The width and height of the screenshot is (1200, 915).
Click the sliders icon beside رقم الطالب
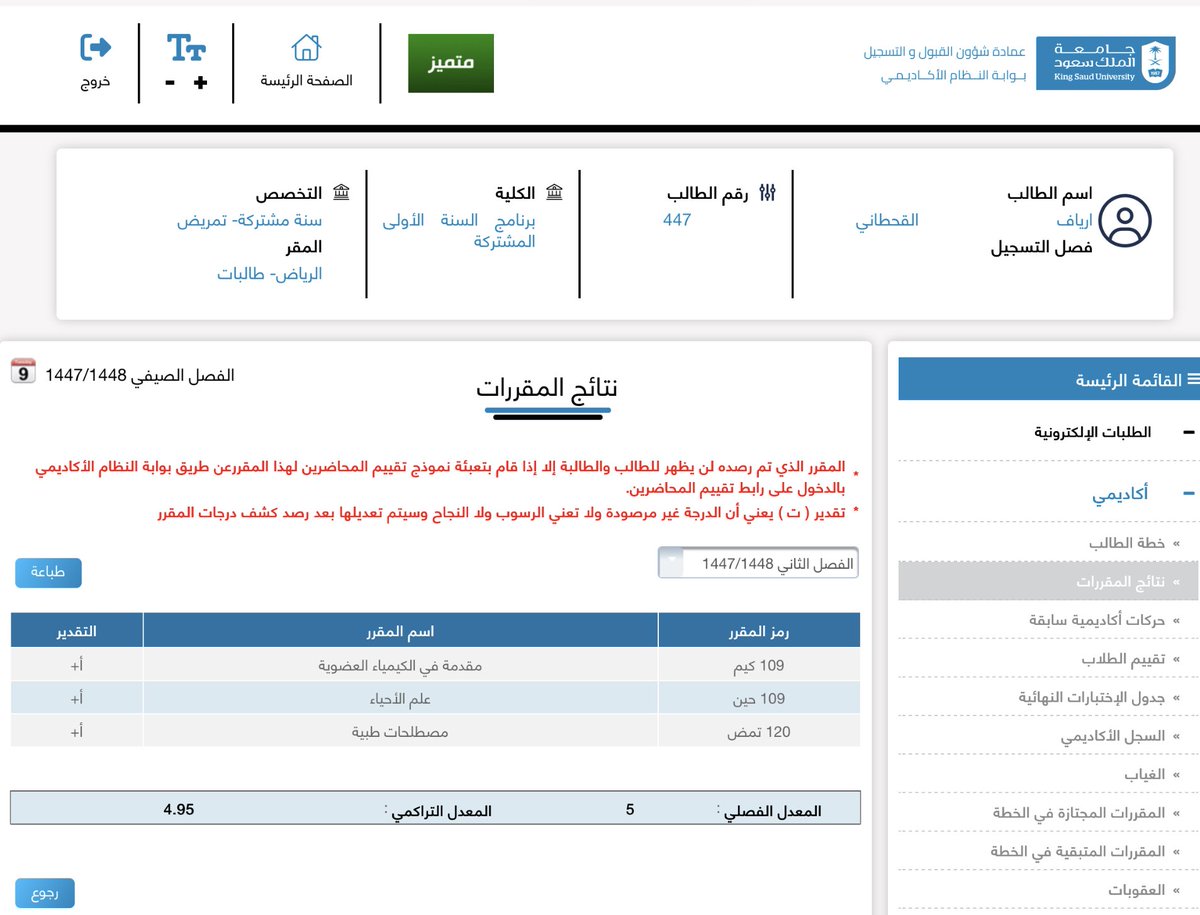click(x=768, y=193)
